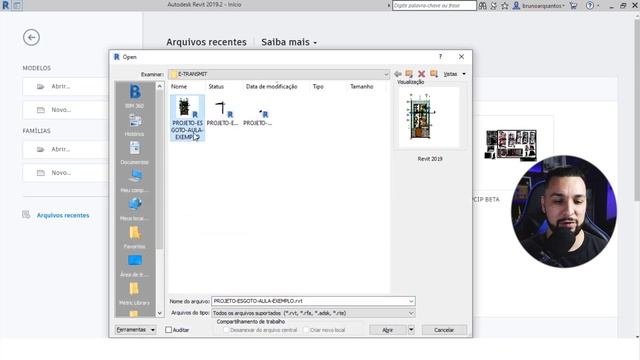Open the Ferramentas dropdown

click(x=136, y=330)
